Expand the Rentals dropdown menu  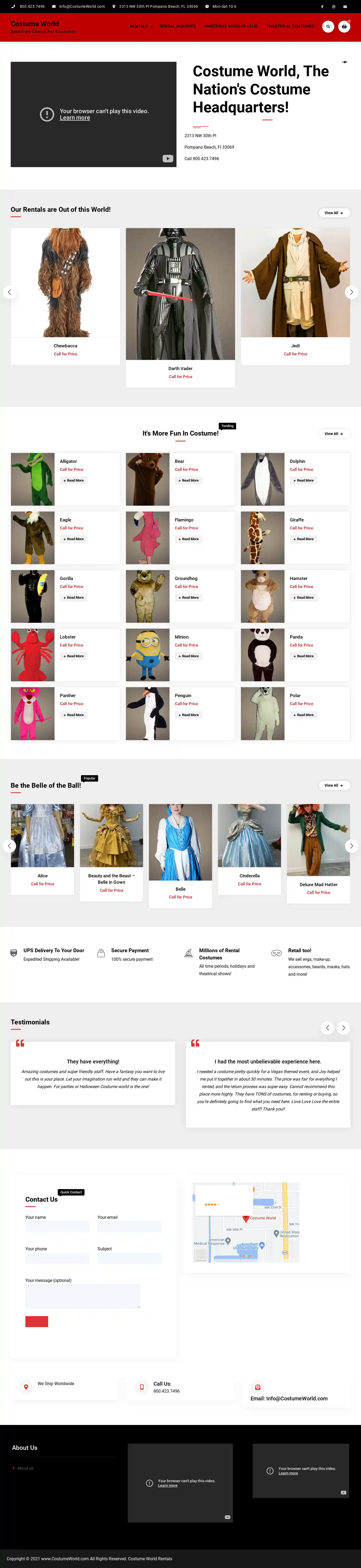pyautogui.click(x=141, y=26)
